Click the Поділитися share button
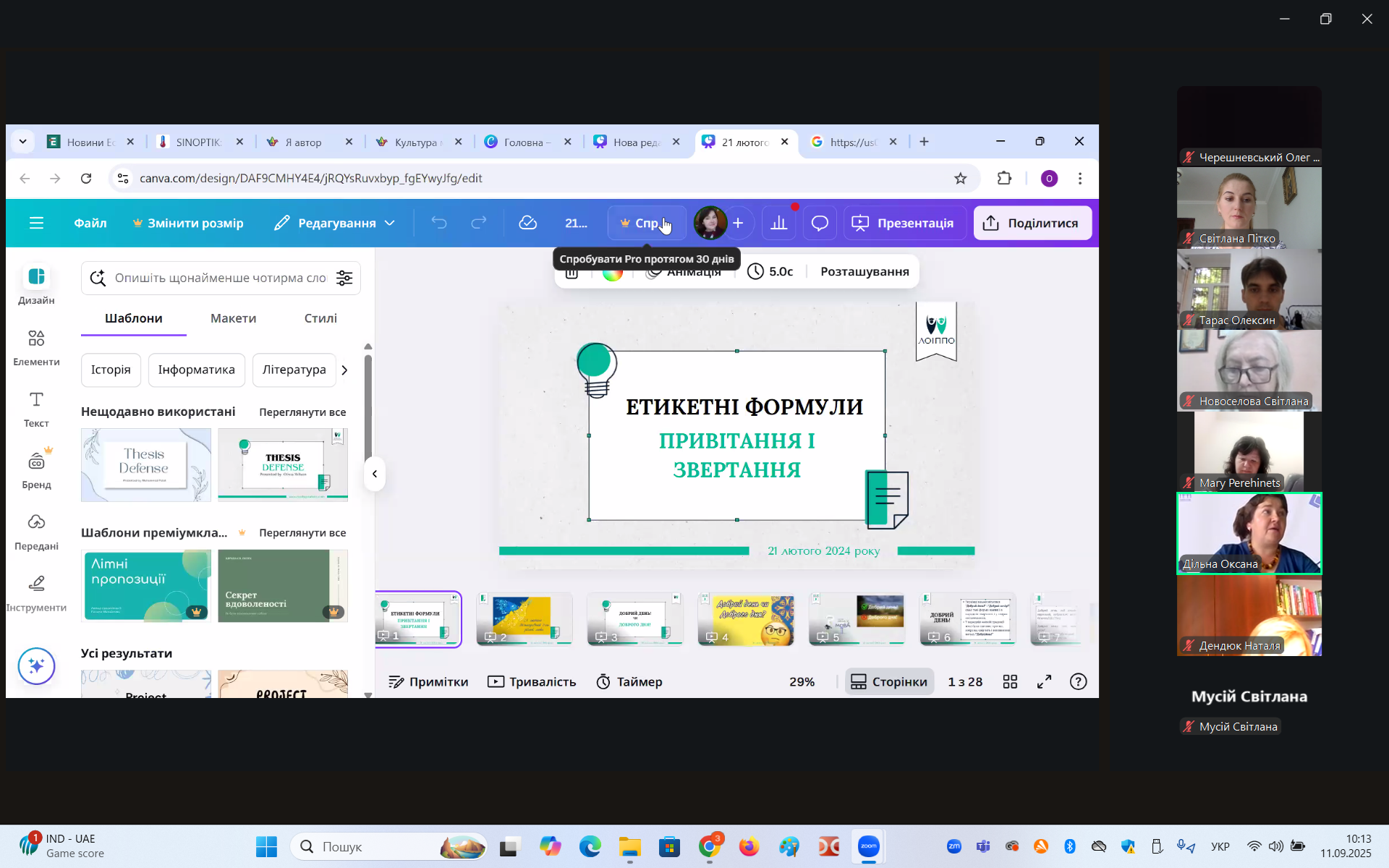1389x868 pixels. [x=1032, y=223]
